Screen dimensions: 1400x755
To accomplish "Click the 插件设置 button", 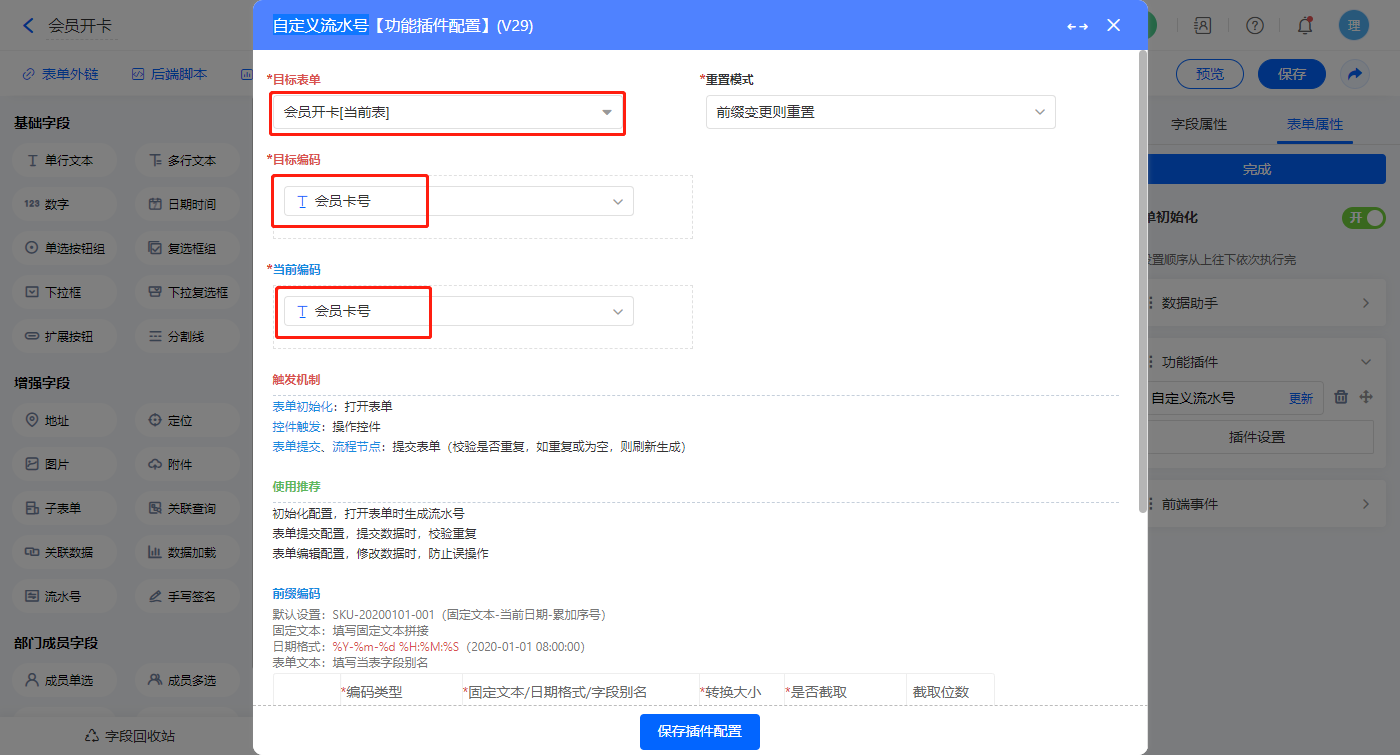I will [1256, 437].
